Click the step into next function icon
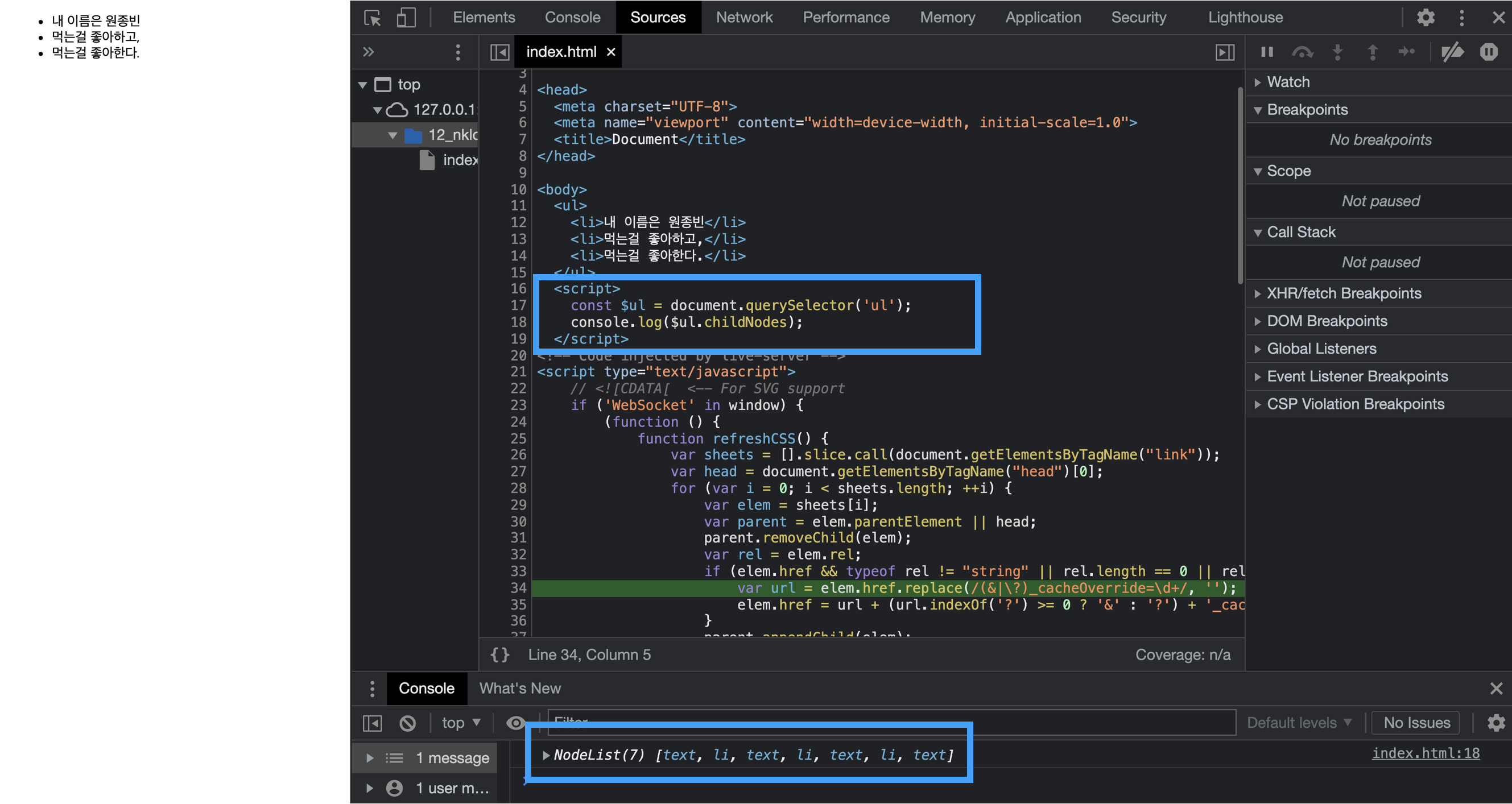The height and width of the screenshot is (804, 1512). click(1337, 53)
